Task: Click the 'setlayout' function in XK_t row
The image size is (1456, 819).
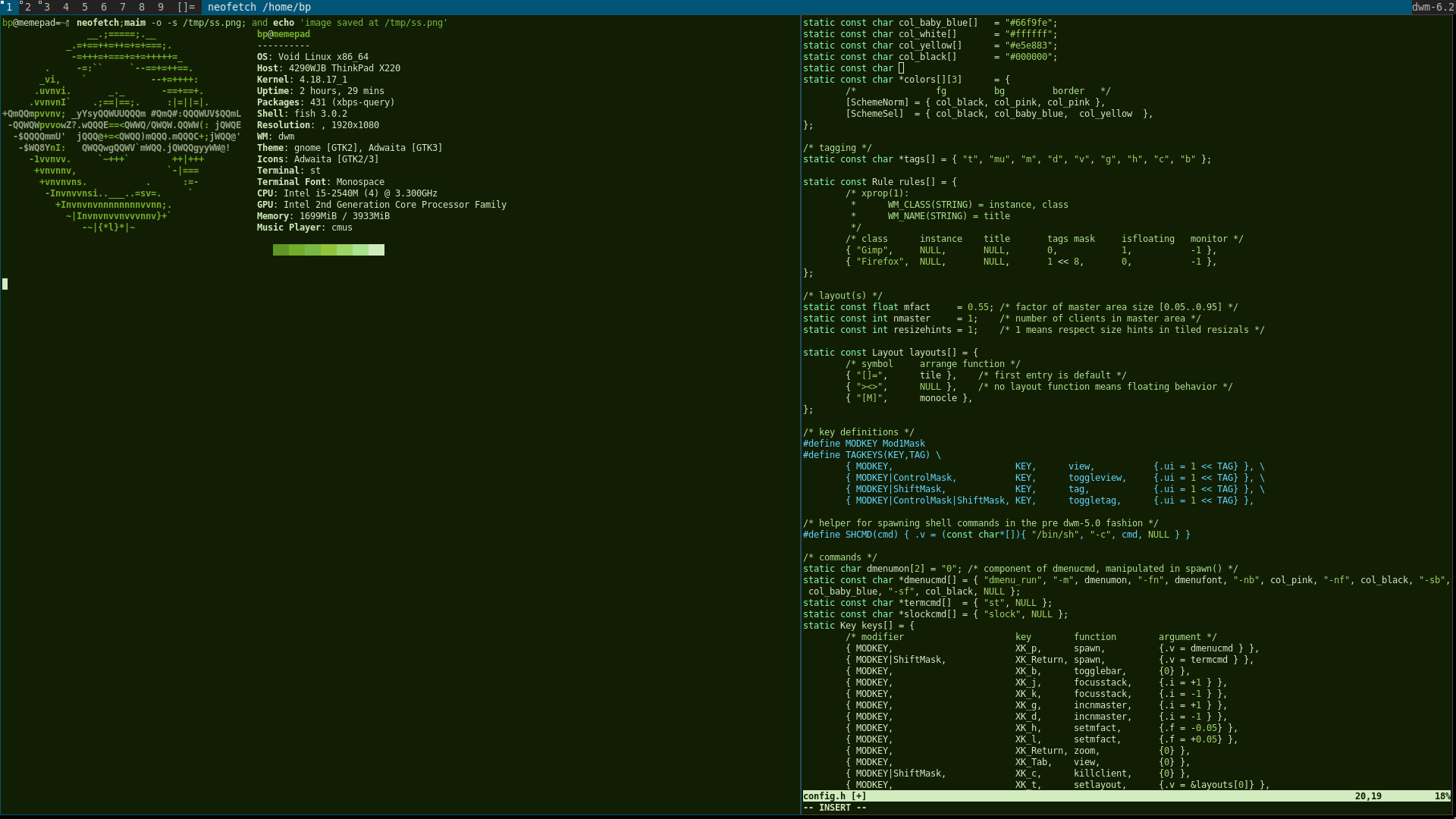Action: [x=1097, y=785]
